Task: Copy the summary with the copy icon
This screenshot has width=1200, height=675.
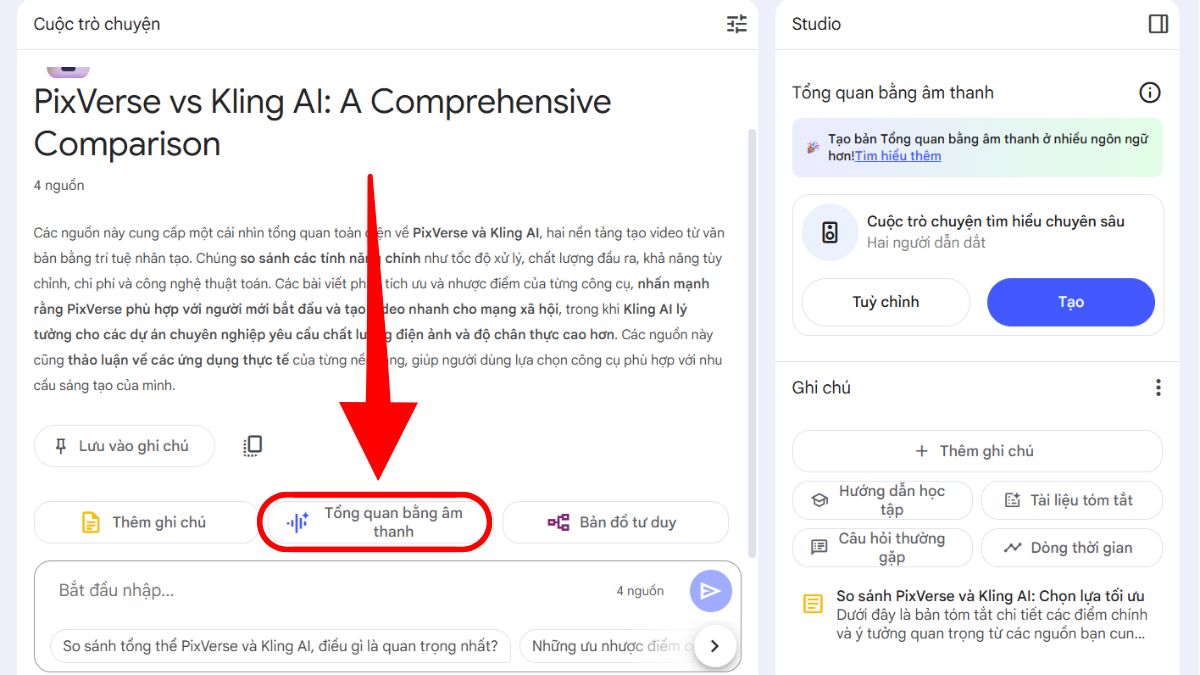Action: (x=253, y=446)
